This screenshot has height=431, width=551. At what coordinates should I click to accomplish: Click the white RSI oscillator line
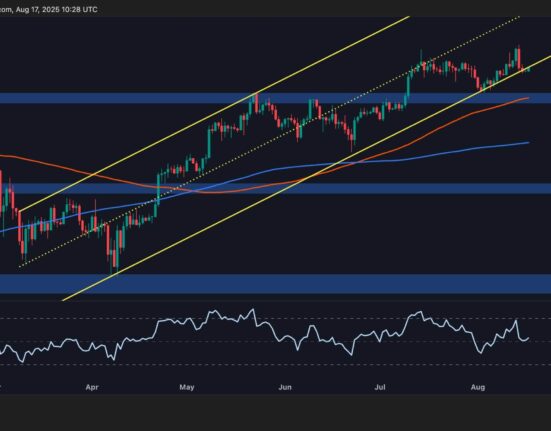264,334
